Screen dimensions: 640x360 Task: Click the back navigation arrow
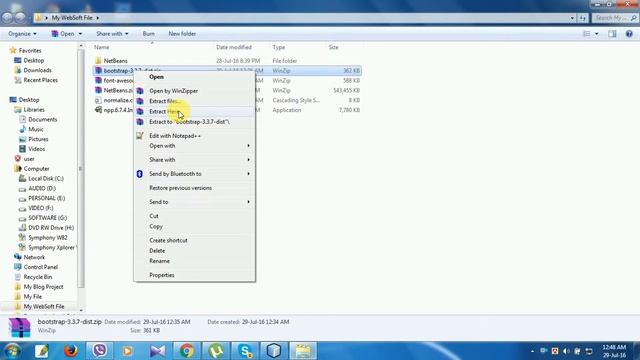coord(7,18)
